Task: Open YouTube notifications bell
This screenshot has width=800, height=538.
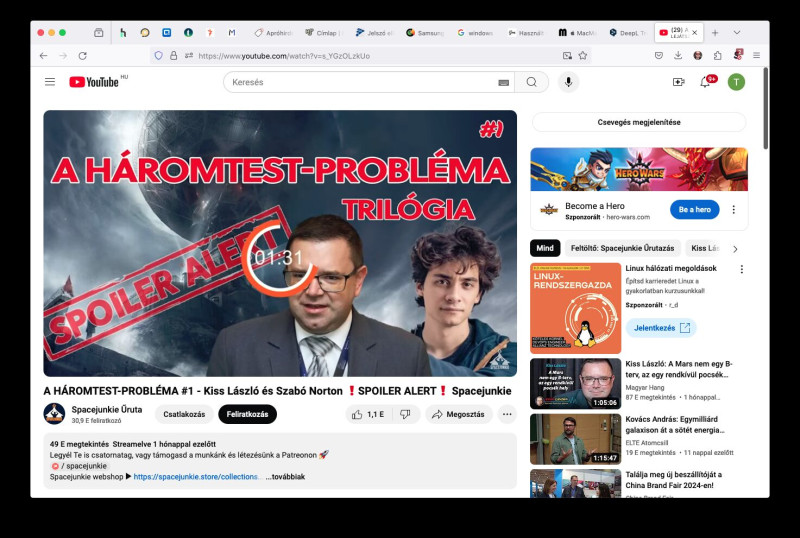Action: 705,82
